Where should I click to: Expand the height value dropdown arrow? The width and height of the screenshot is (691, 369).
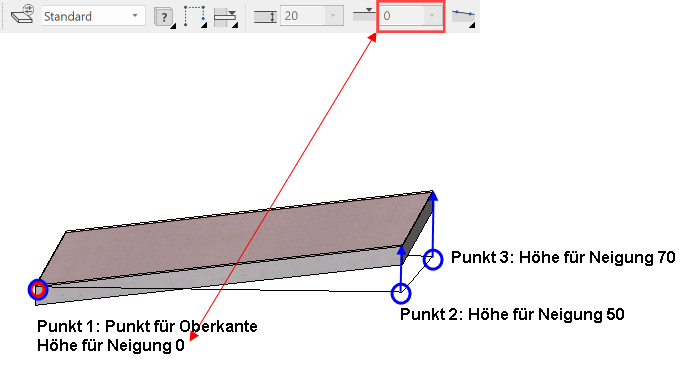432,16
